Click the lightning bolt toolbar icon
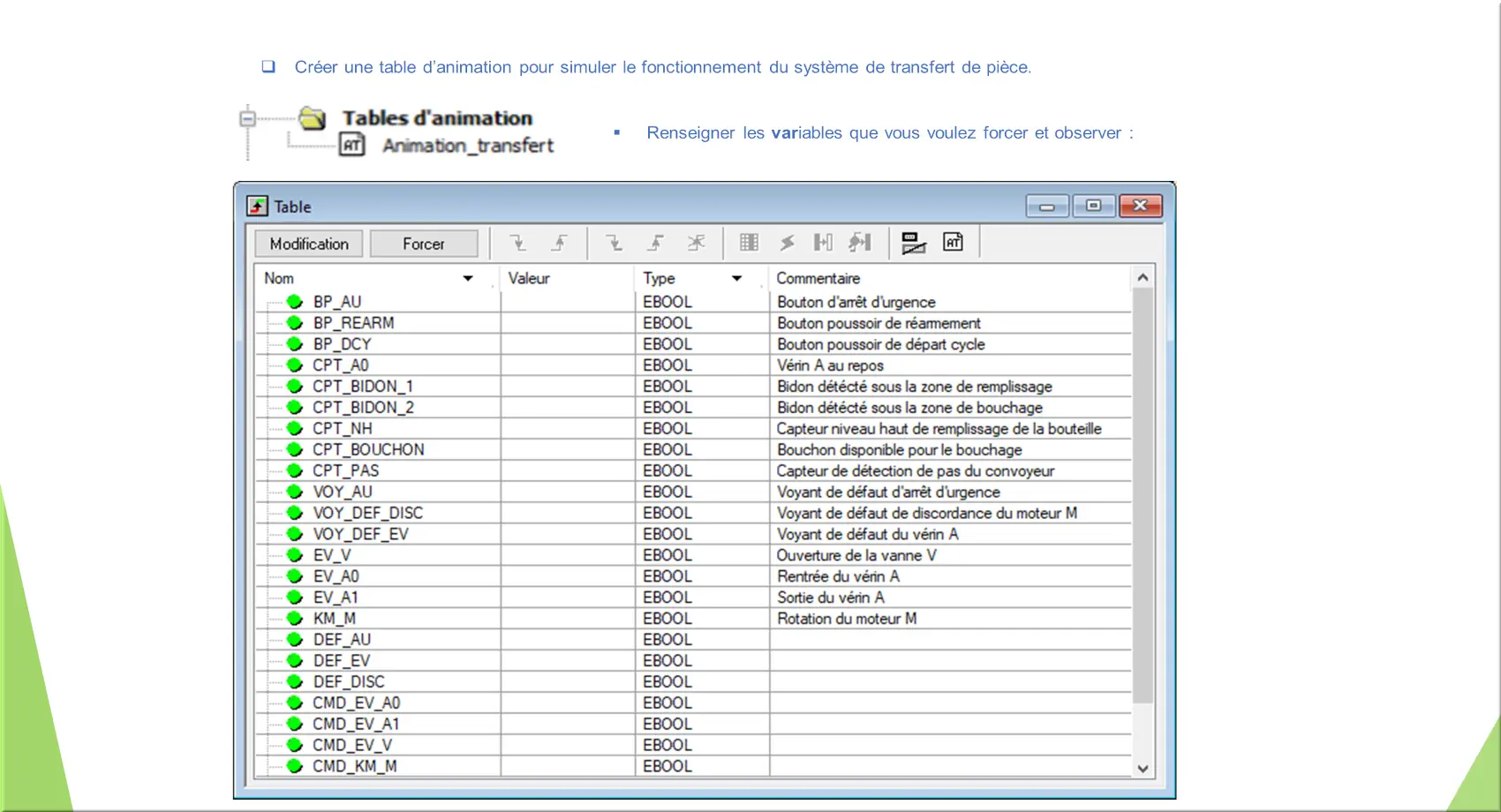 787,243
